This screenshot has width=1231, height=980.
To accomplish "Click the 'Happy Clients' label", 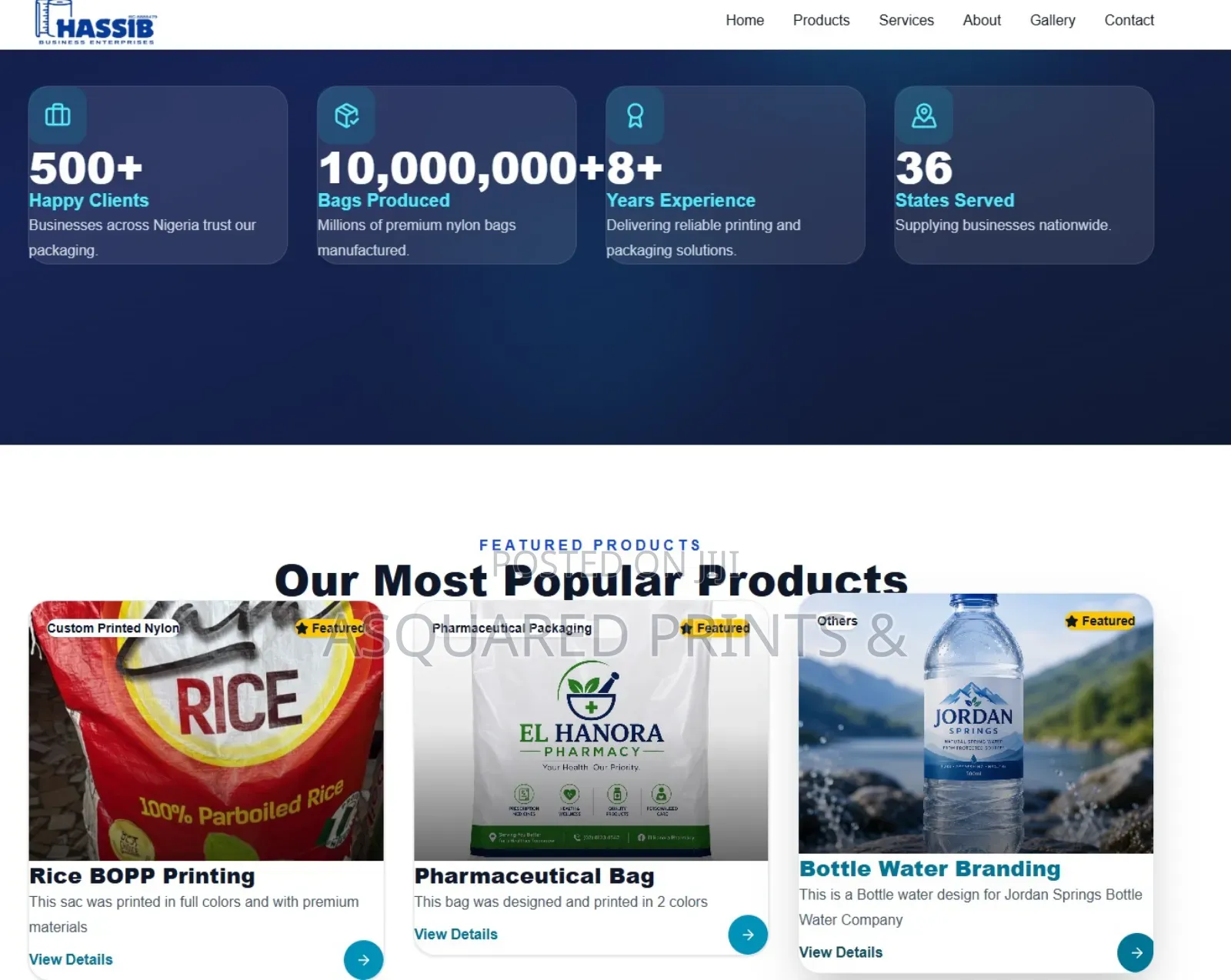I will point(88,200).
